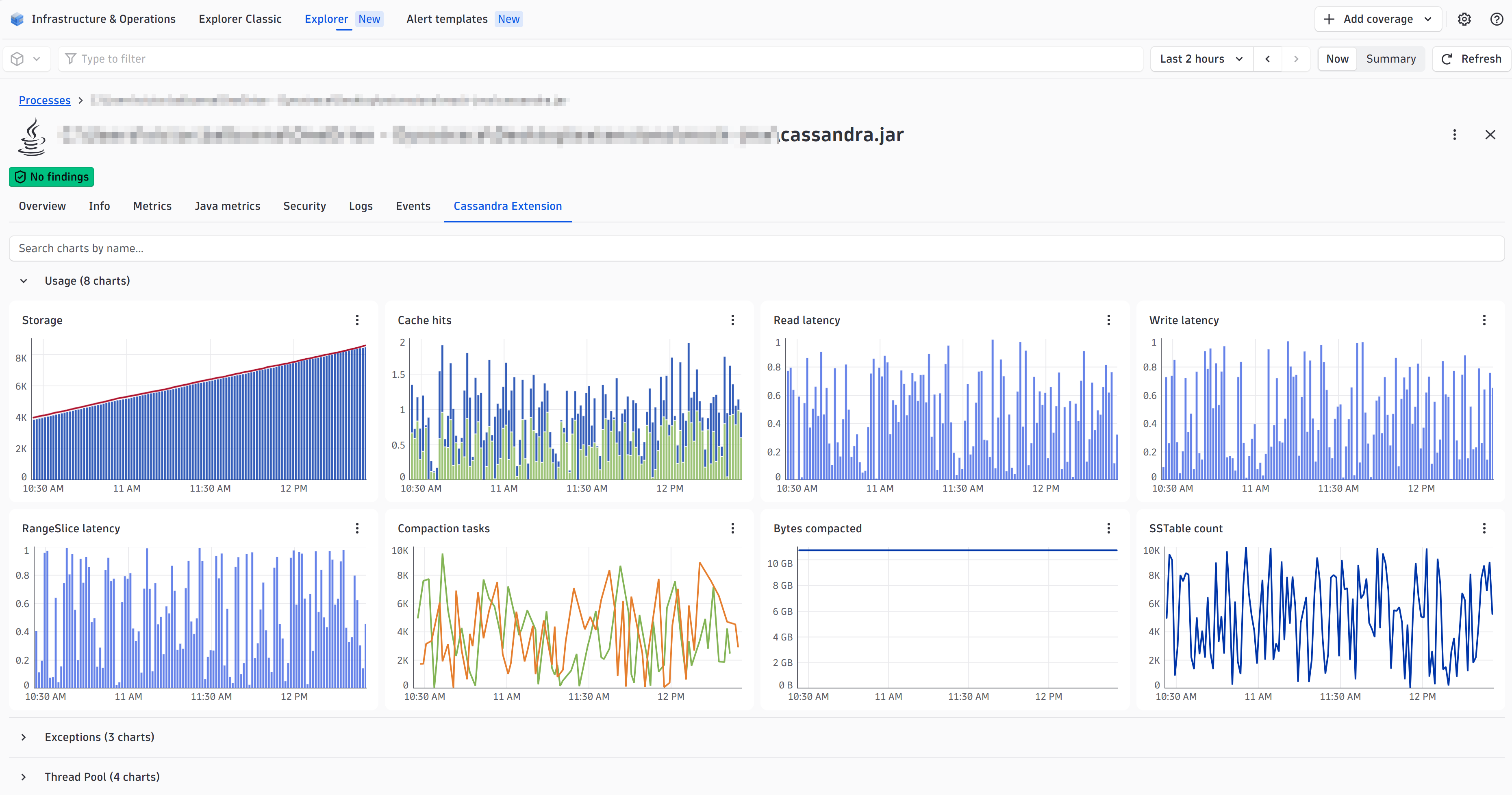1512x795 pixels.
Task: Open Last 2 hours timeframe dropdown
Action: point(1201,59)
